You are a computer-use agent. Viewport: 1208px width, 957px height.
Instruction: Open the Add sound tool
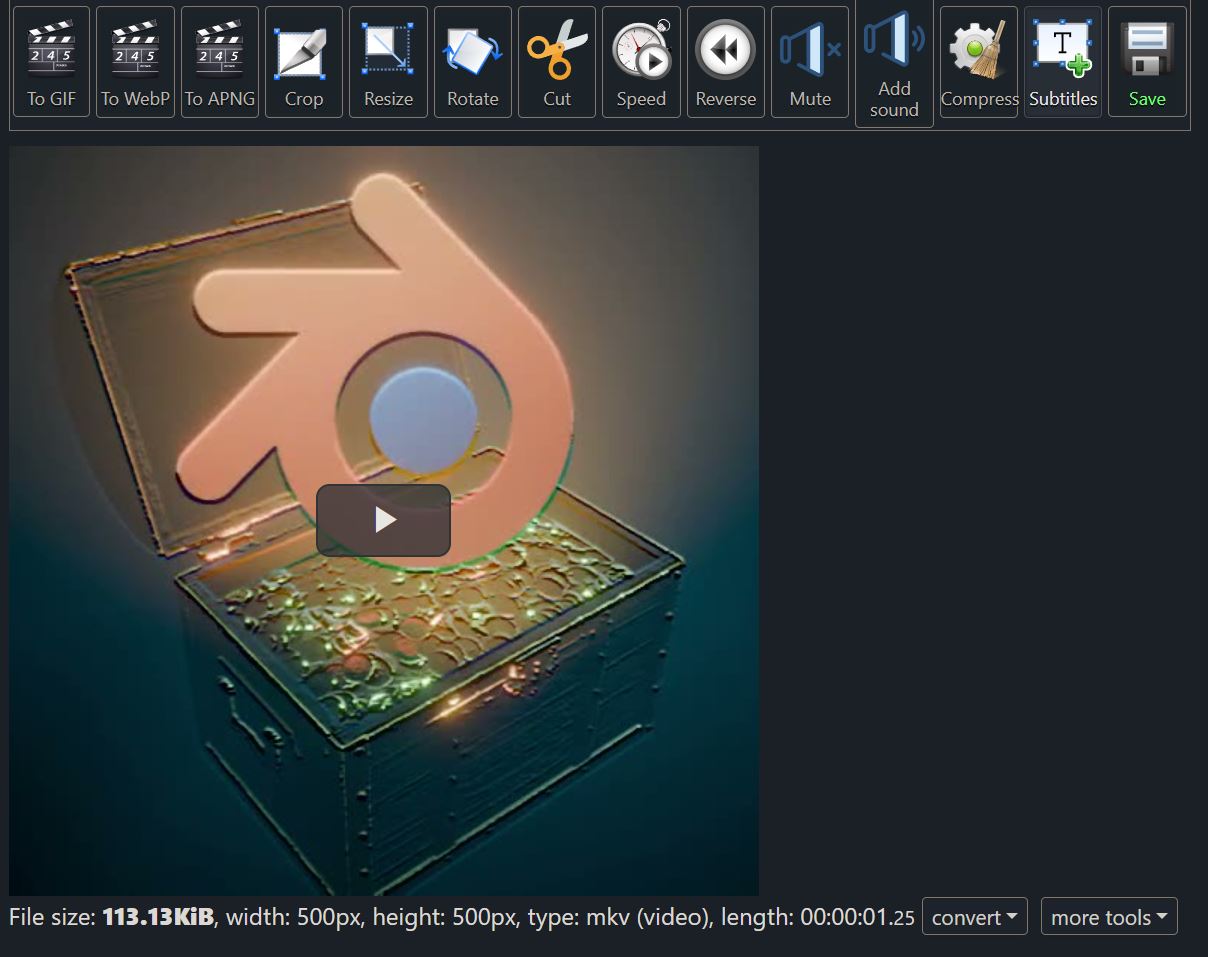pyautogui.click(x=894, y=64)
